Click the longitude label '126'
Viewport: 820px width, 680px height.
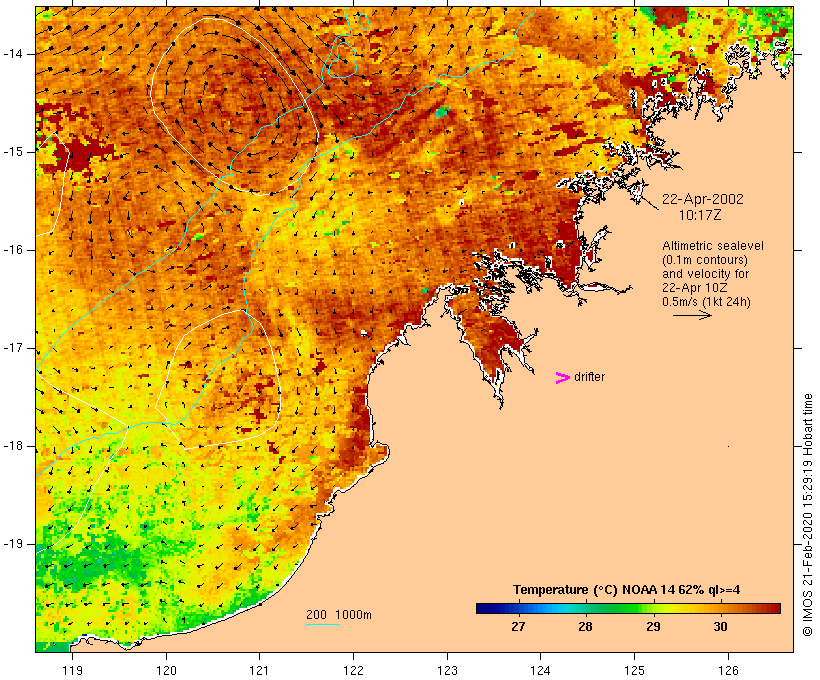tap(728, 670)
